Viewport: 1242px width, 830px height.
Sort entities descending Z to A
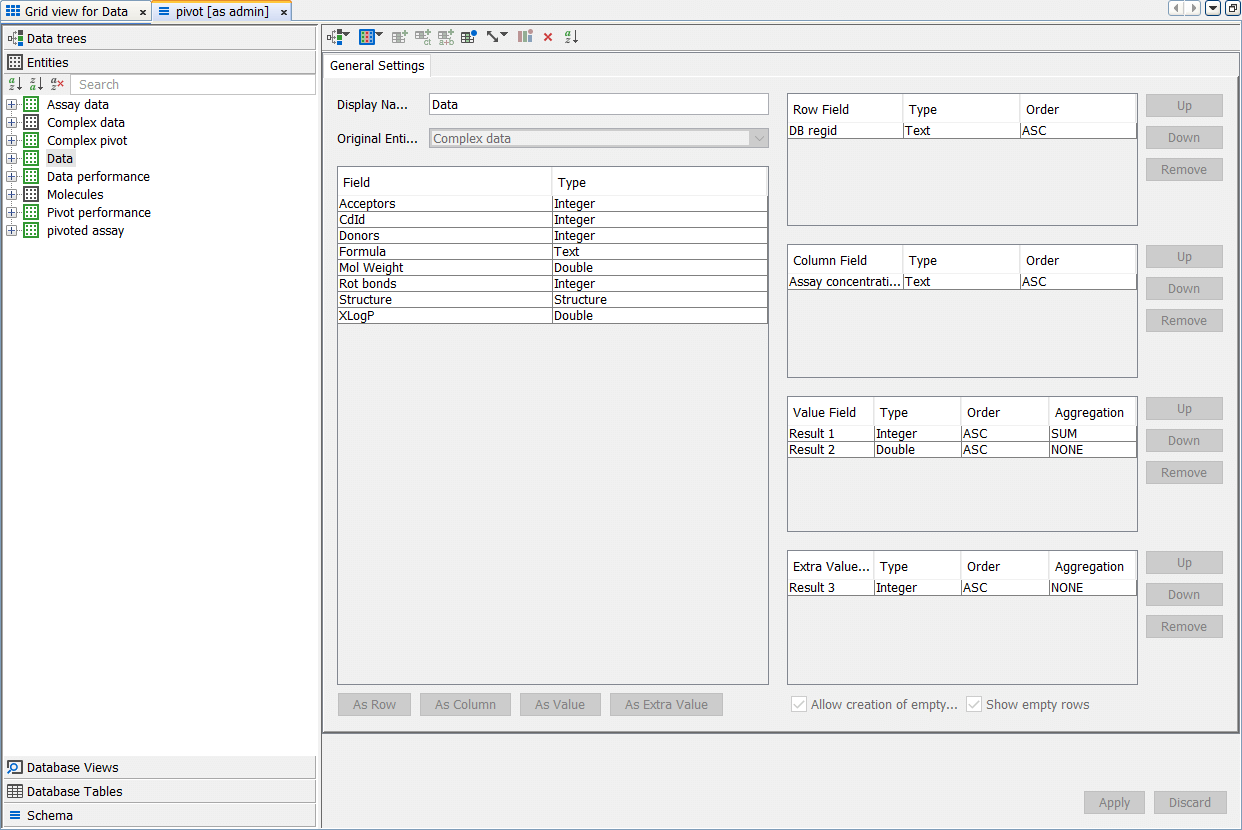tap(36, 85)
